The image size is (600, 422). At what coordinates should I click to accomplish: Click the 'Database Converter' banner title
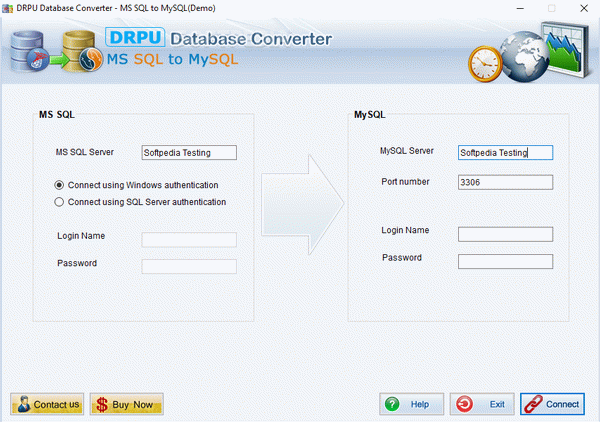tap(251, 39)
